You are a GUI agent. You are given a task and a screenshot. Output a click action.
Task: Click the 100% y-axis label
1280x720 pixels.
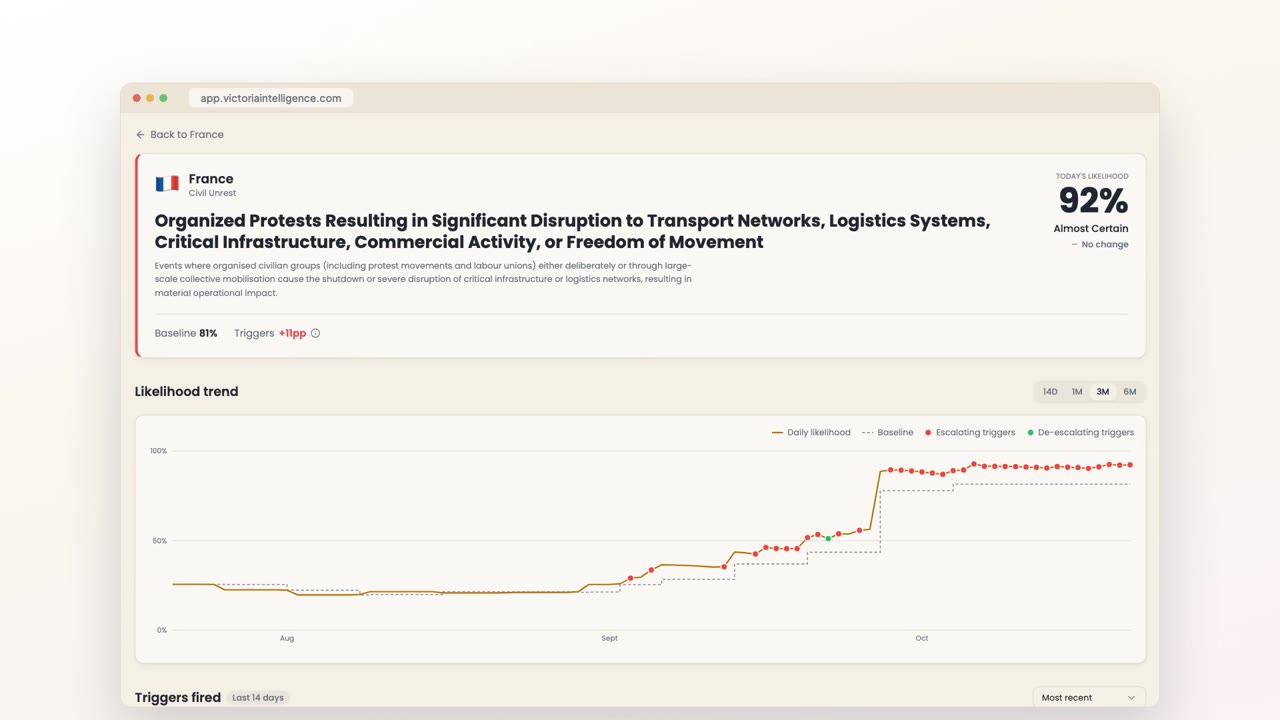tap(158, 451)
